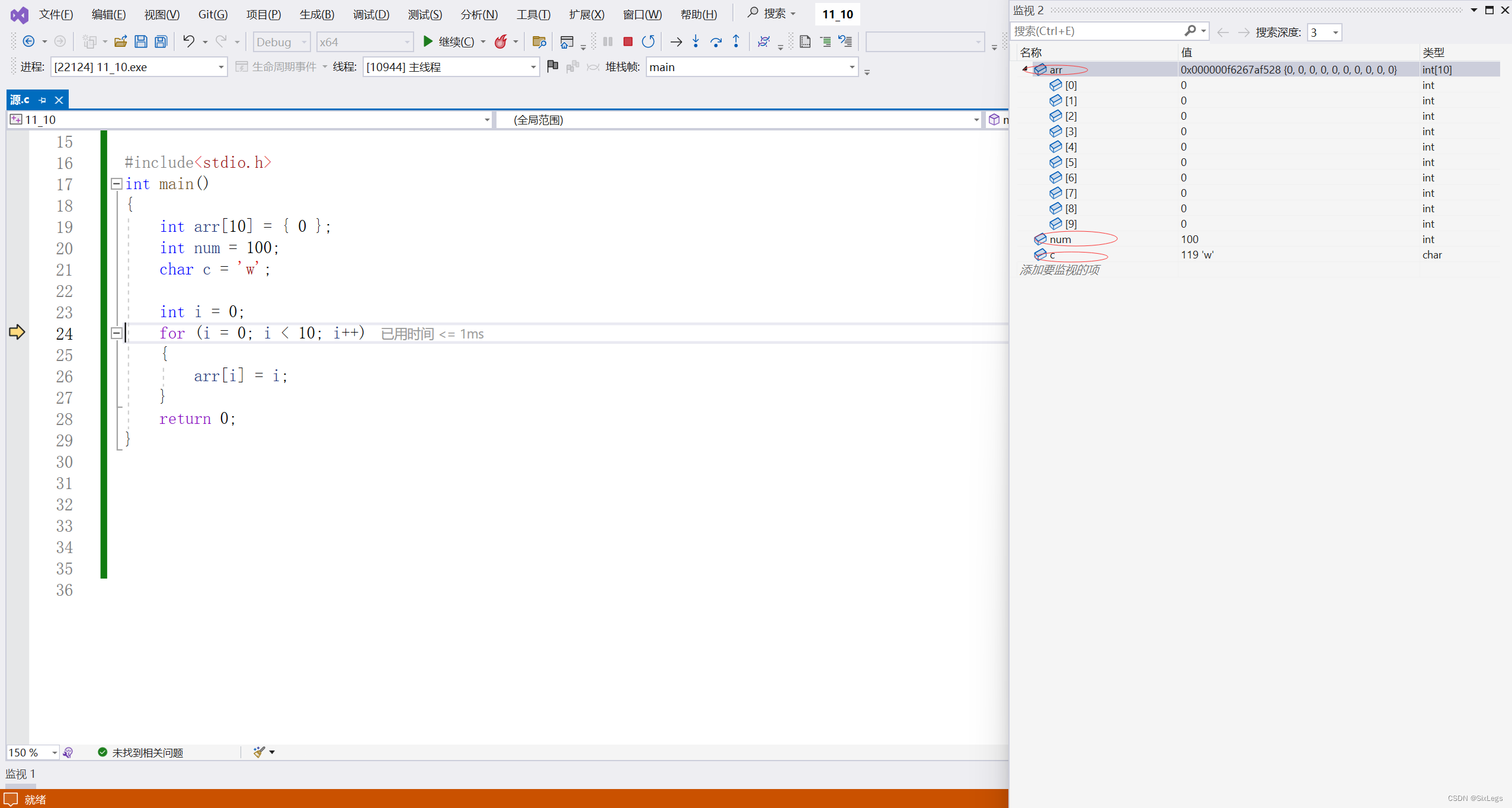The image size is (1512, 808).
Task: Collapse the for loop outlining block
Action: (117, 333)
